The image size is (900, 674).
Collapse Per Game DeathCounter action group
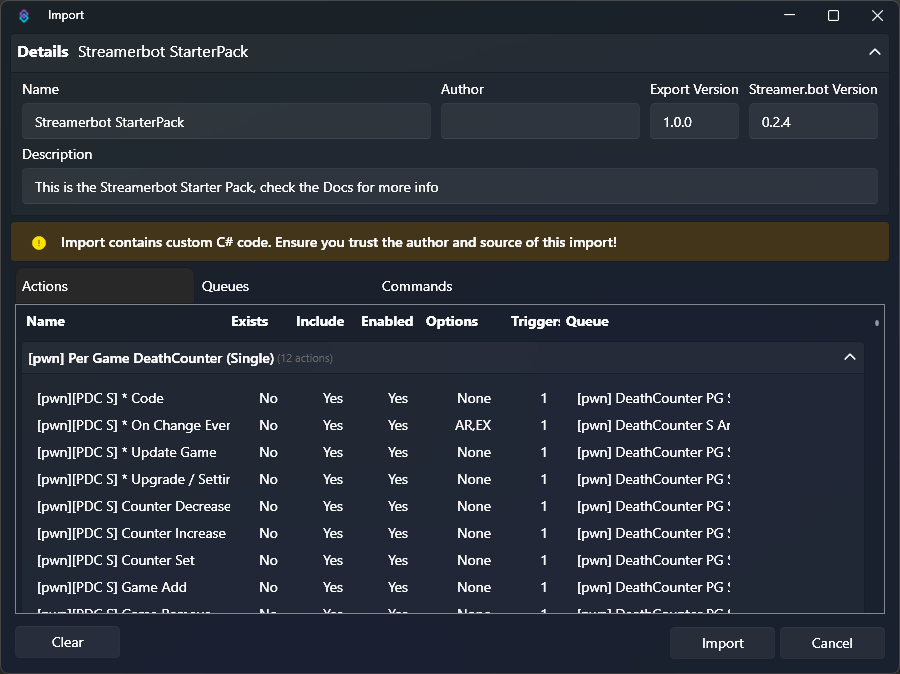point(849,358)
